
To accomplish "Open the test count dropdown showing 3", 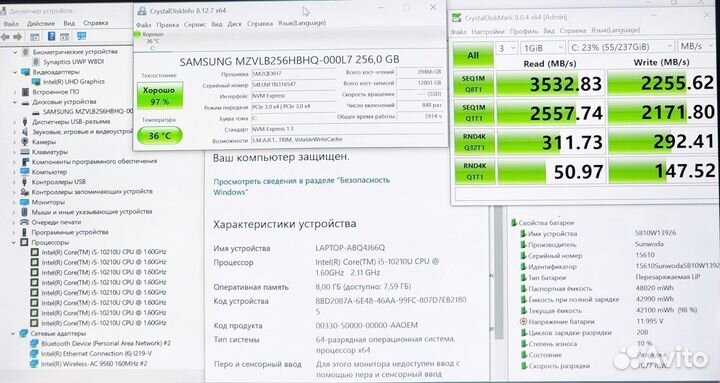I will (x=506, y=47).
